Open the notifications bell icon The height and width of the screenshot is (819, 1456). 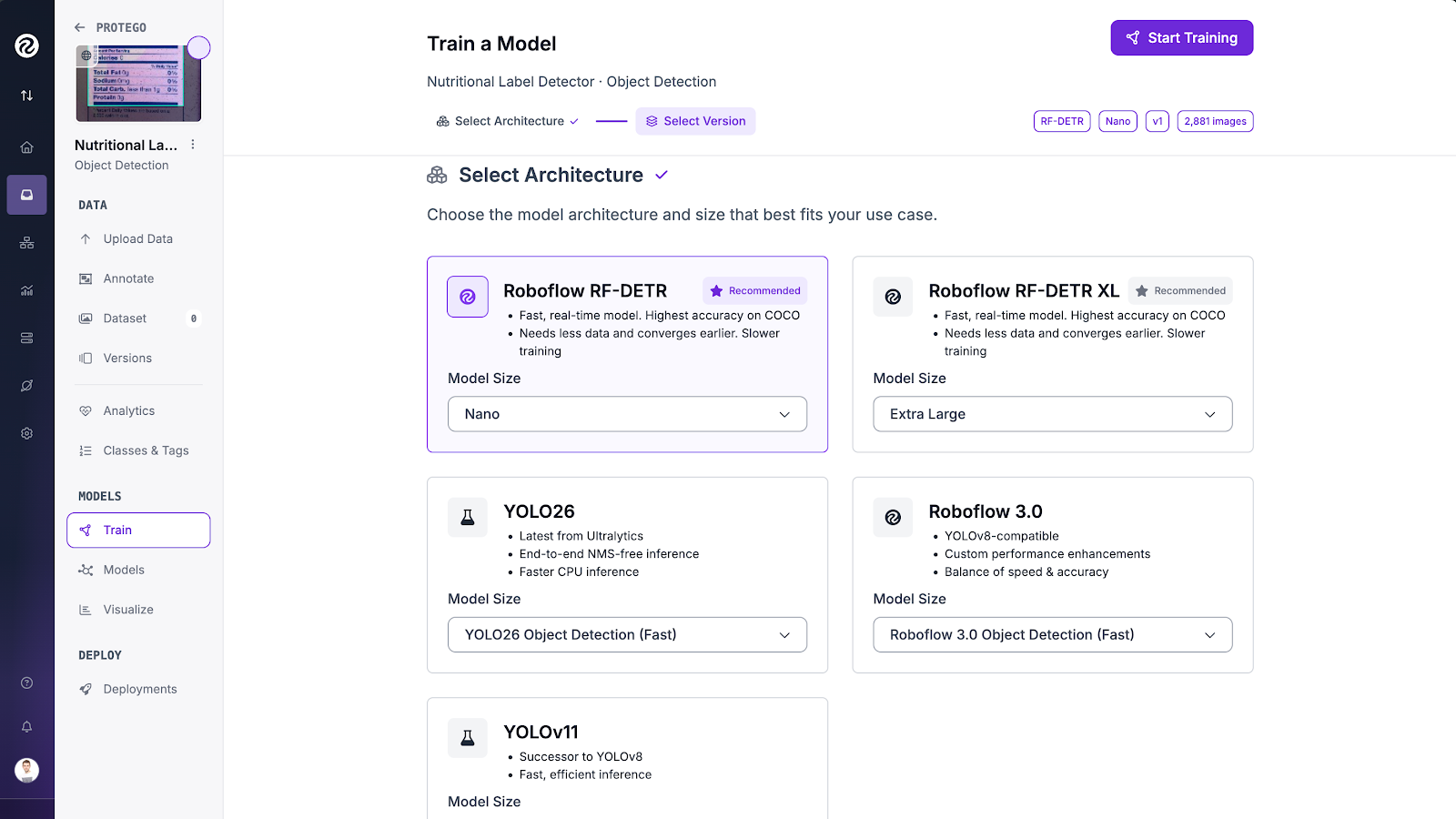coord(26,726)
